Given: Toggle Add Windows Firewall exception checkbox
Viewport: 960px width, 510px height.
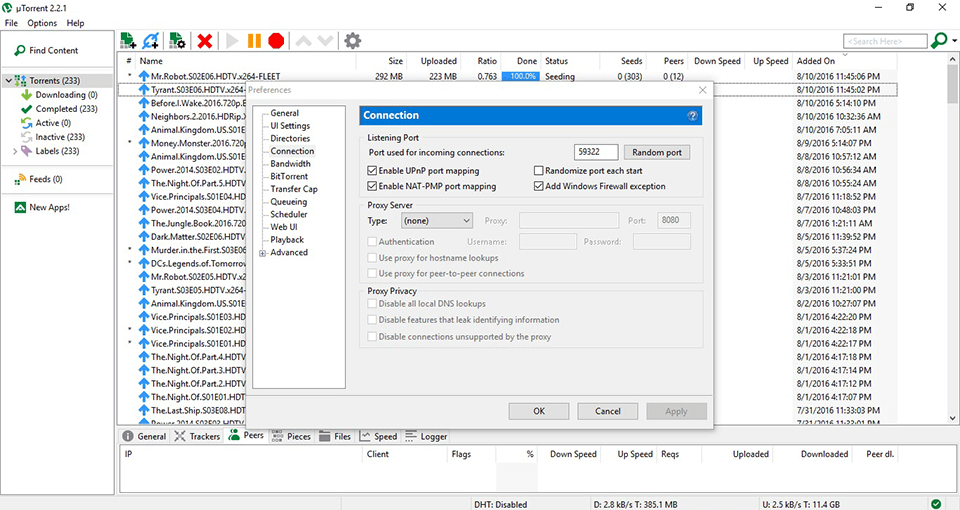Looking at the screenshot, I should click(x=539, y=186).
